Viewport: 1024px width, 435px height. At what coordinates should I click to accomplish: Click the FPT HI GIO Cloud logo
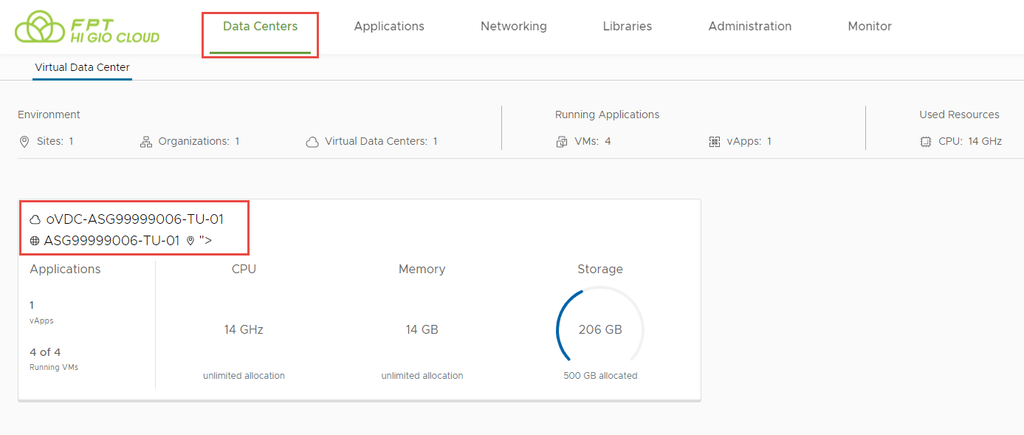point(87,27)
